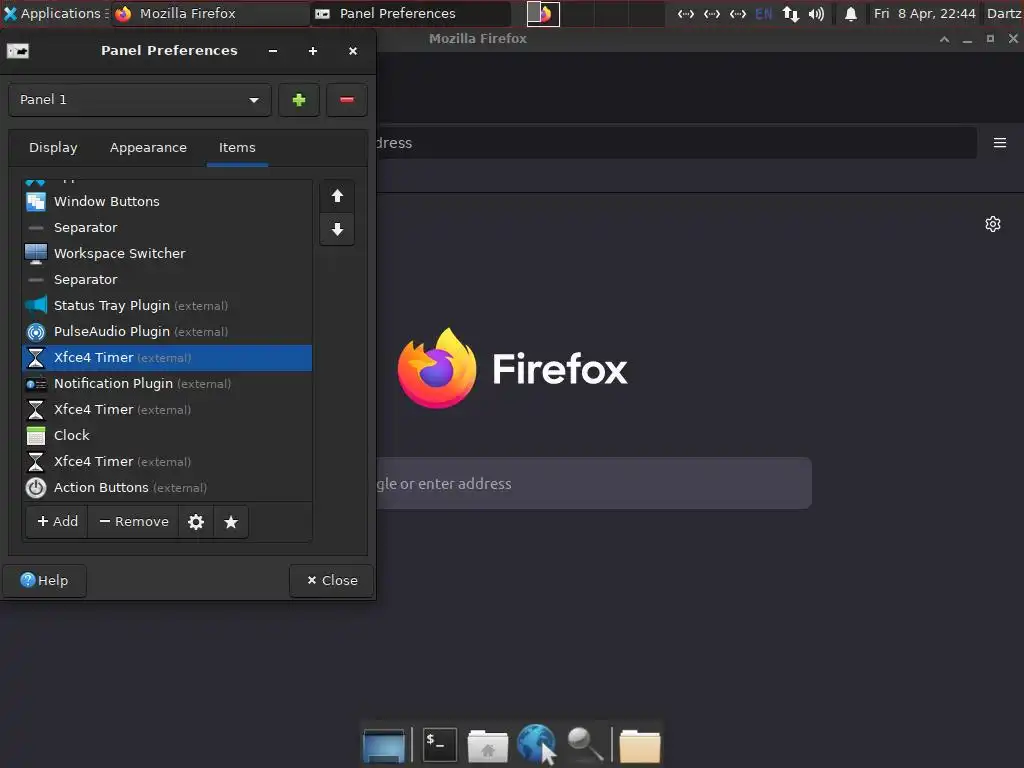
Task: Open the Dartz user action menu
Action: click(1004, 13)
